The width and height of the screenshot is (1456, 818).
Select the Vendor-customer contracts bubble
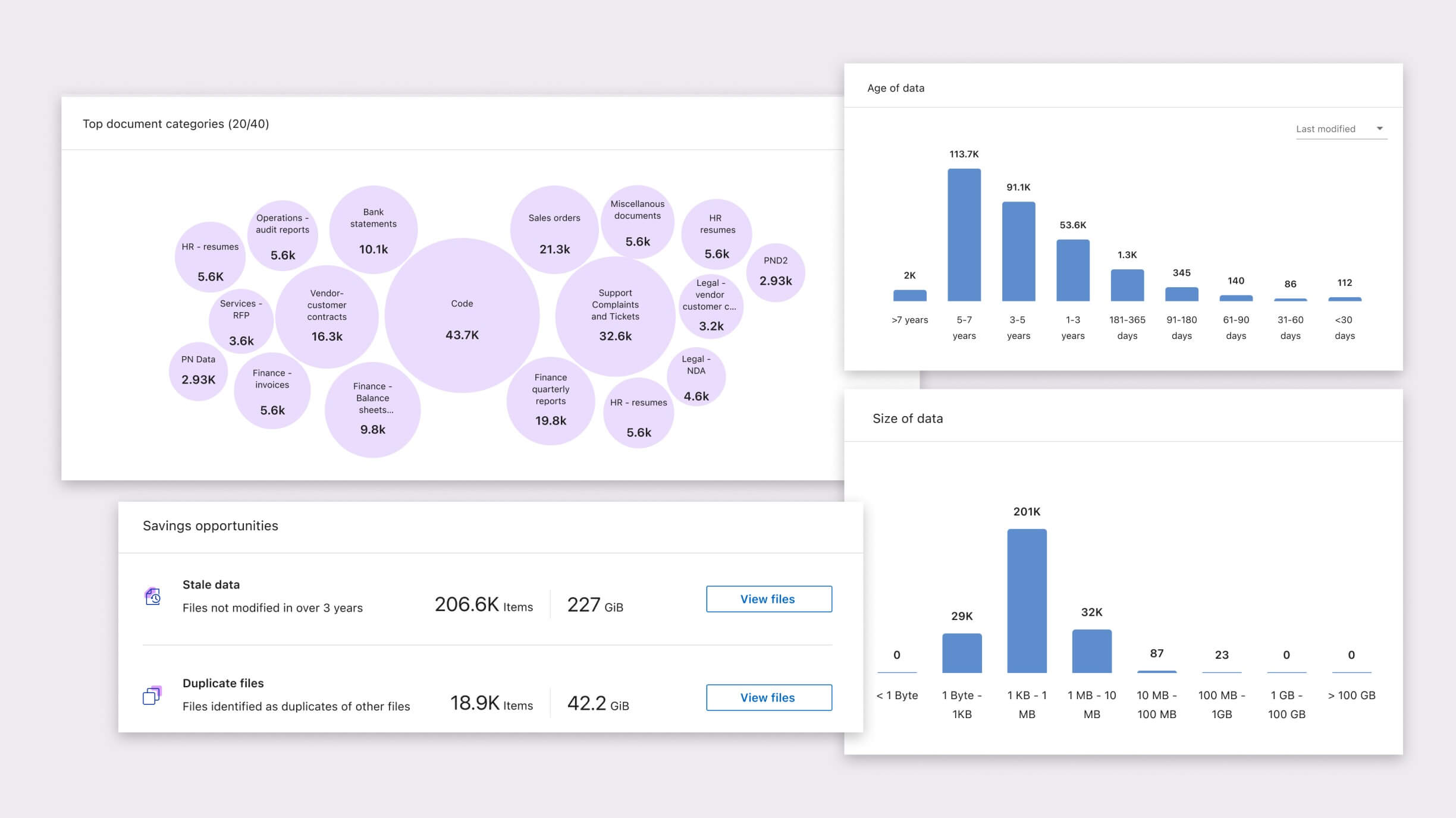pyautogui.click(x=327, y=316)
